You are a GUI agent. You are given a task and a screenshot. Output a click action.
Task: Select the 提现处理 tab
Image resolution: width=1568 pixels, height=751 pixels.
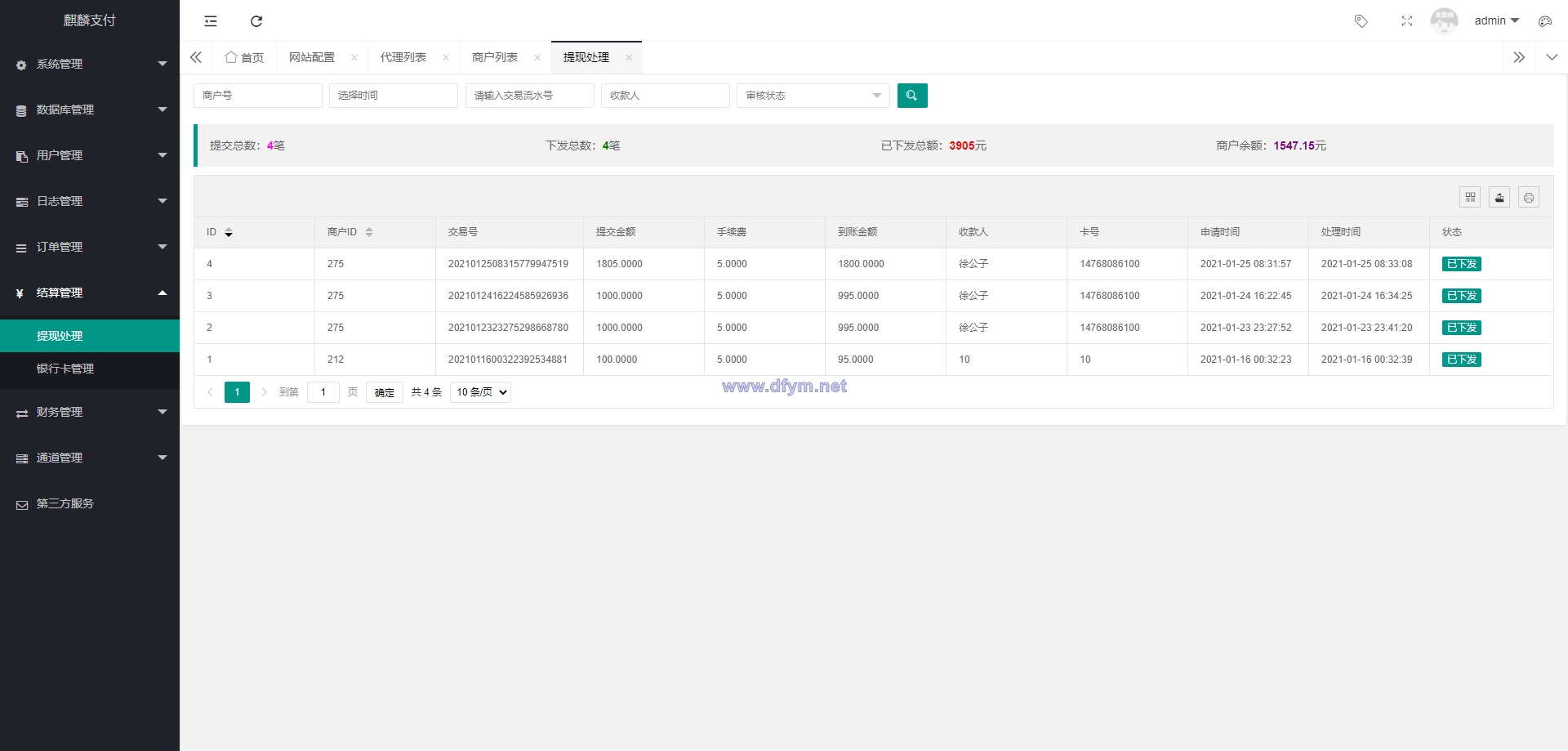click(586, 57)
